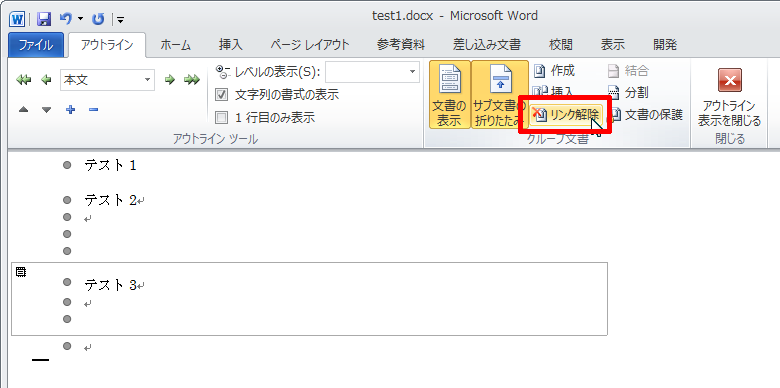This screenshot has height=388, width=780.
Task: Open the ページ レイアウト tab
Action: pos(310,45)
